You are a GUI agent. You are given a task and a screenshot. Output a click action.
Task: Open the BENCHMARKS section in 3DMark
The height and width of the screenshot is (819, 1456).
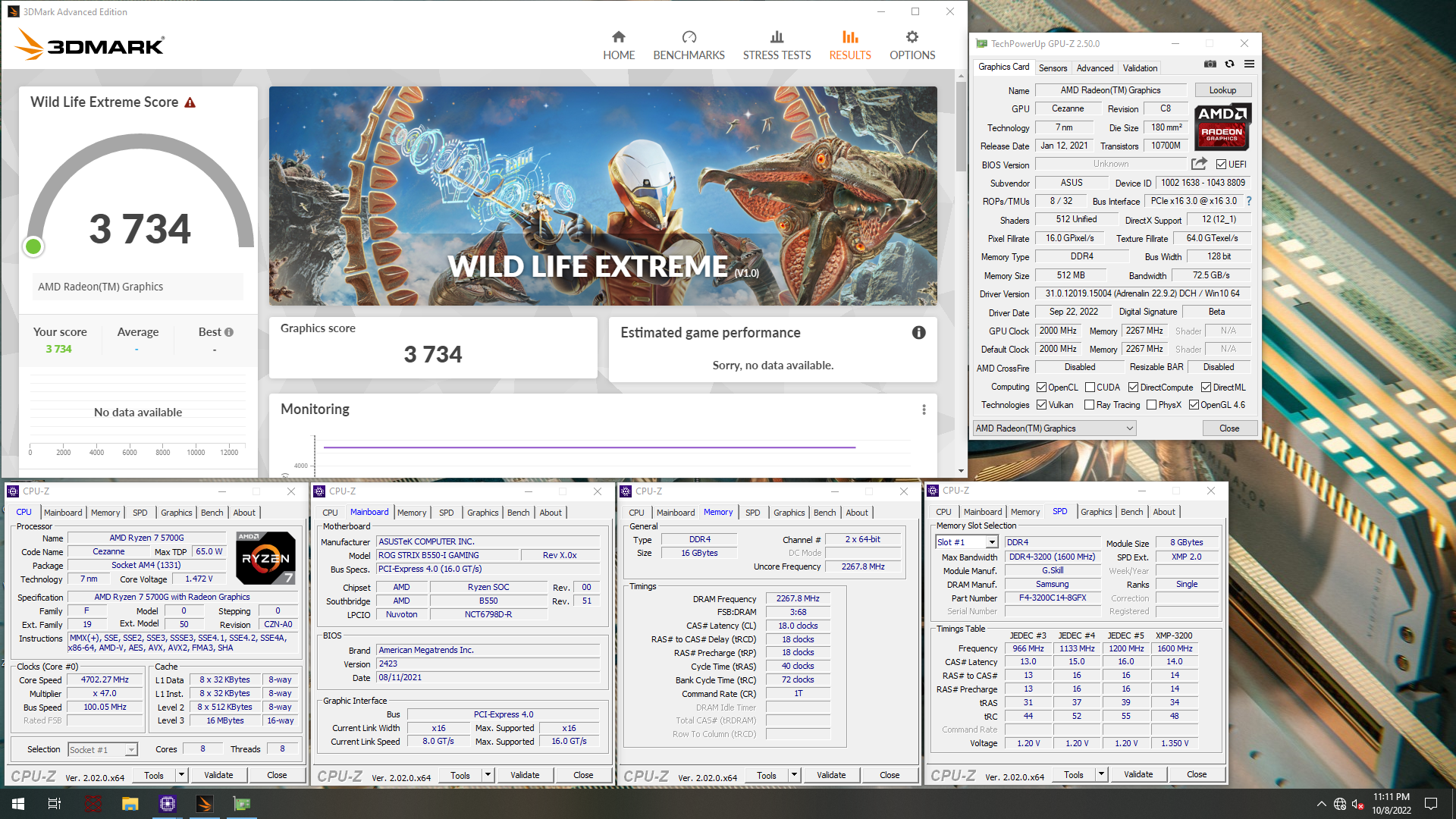[689, 45]
